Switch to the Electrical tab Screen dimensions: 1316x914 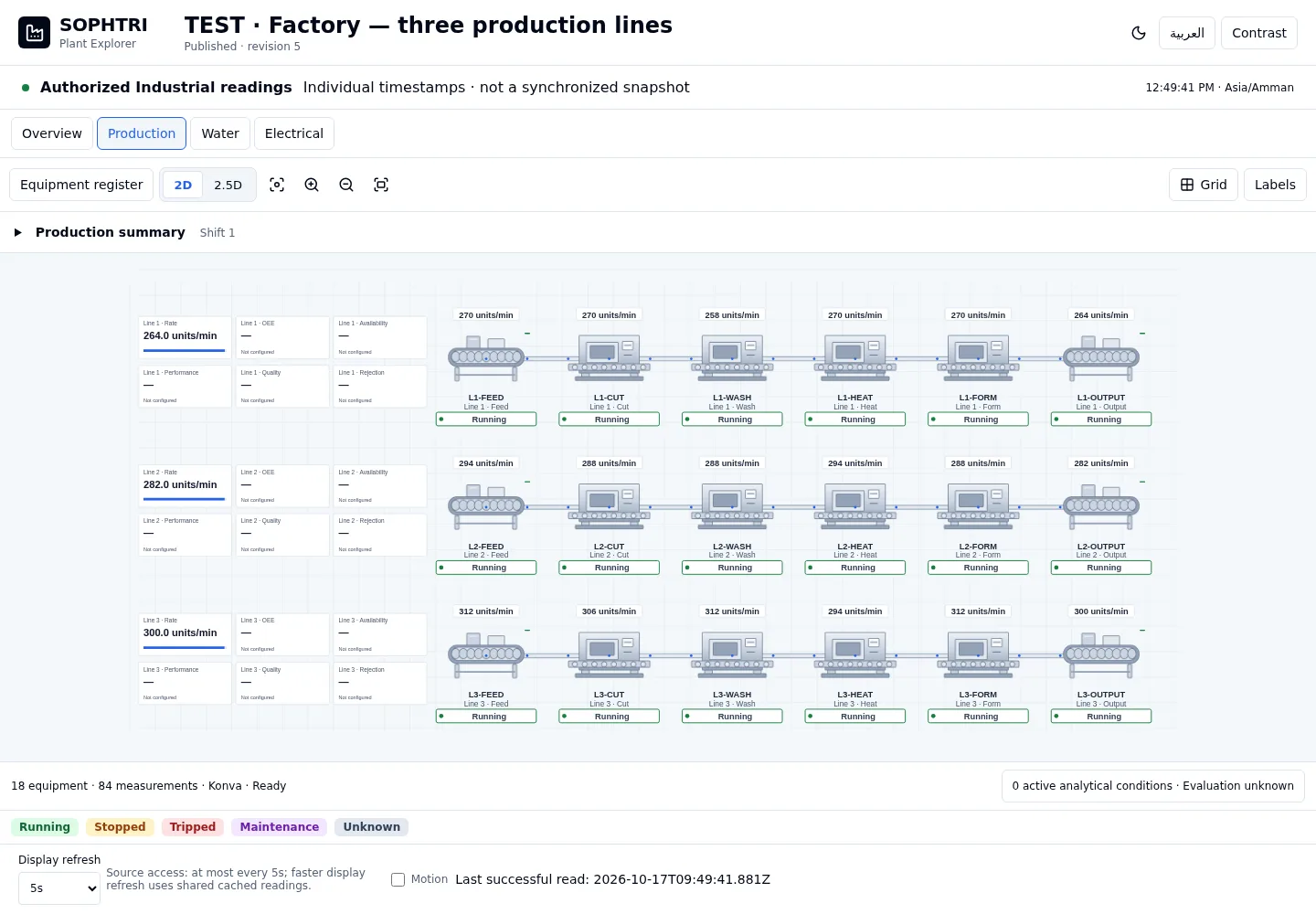[294, 133]
